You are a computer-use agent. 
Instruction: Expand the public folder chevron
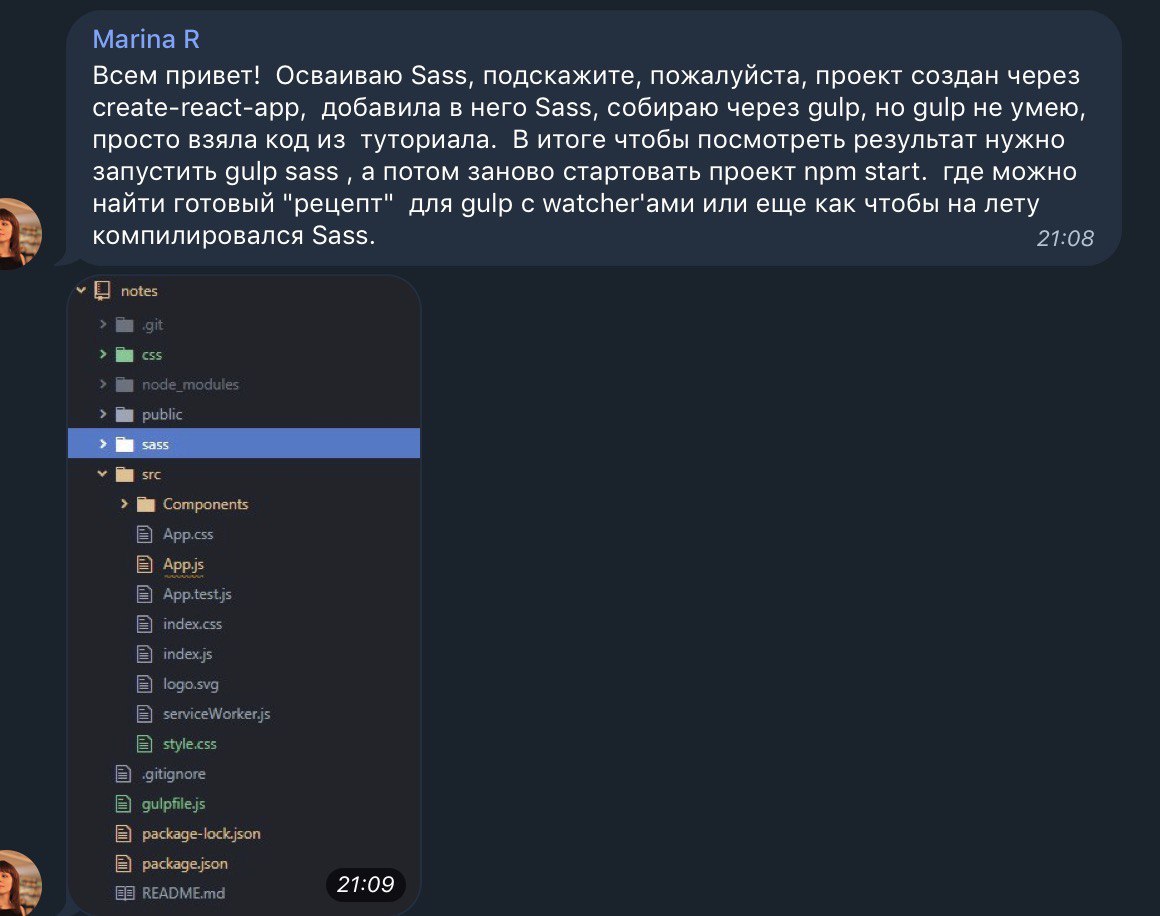coord(103,414)
